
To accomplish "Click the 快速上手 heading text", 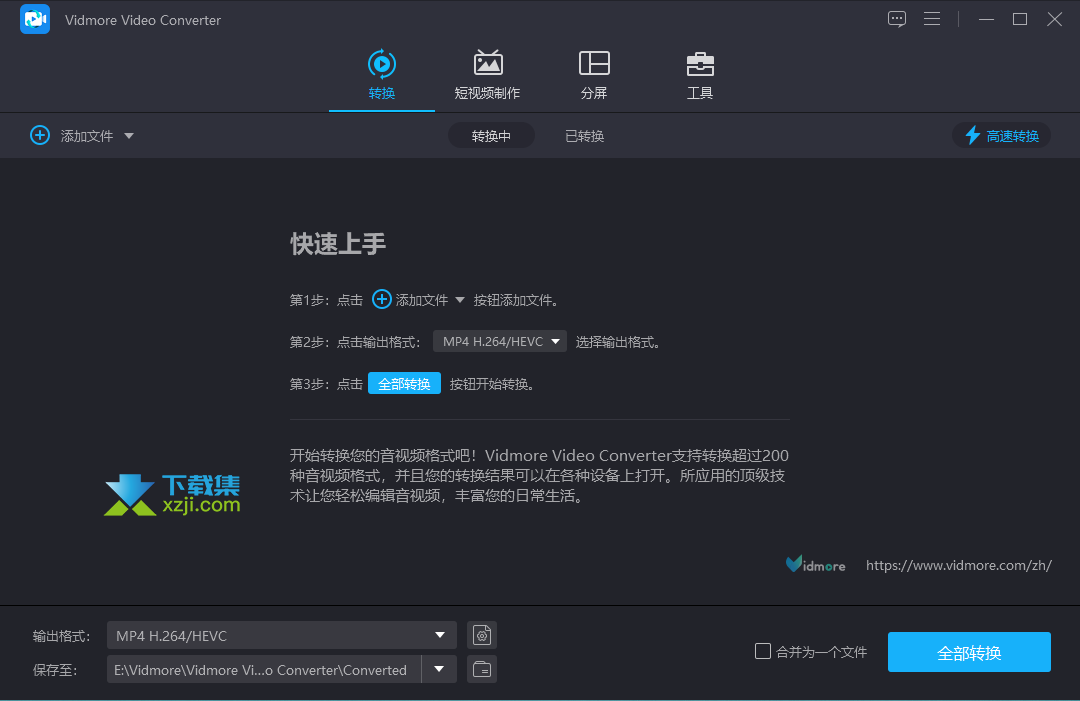I will click(338, 244).
